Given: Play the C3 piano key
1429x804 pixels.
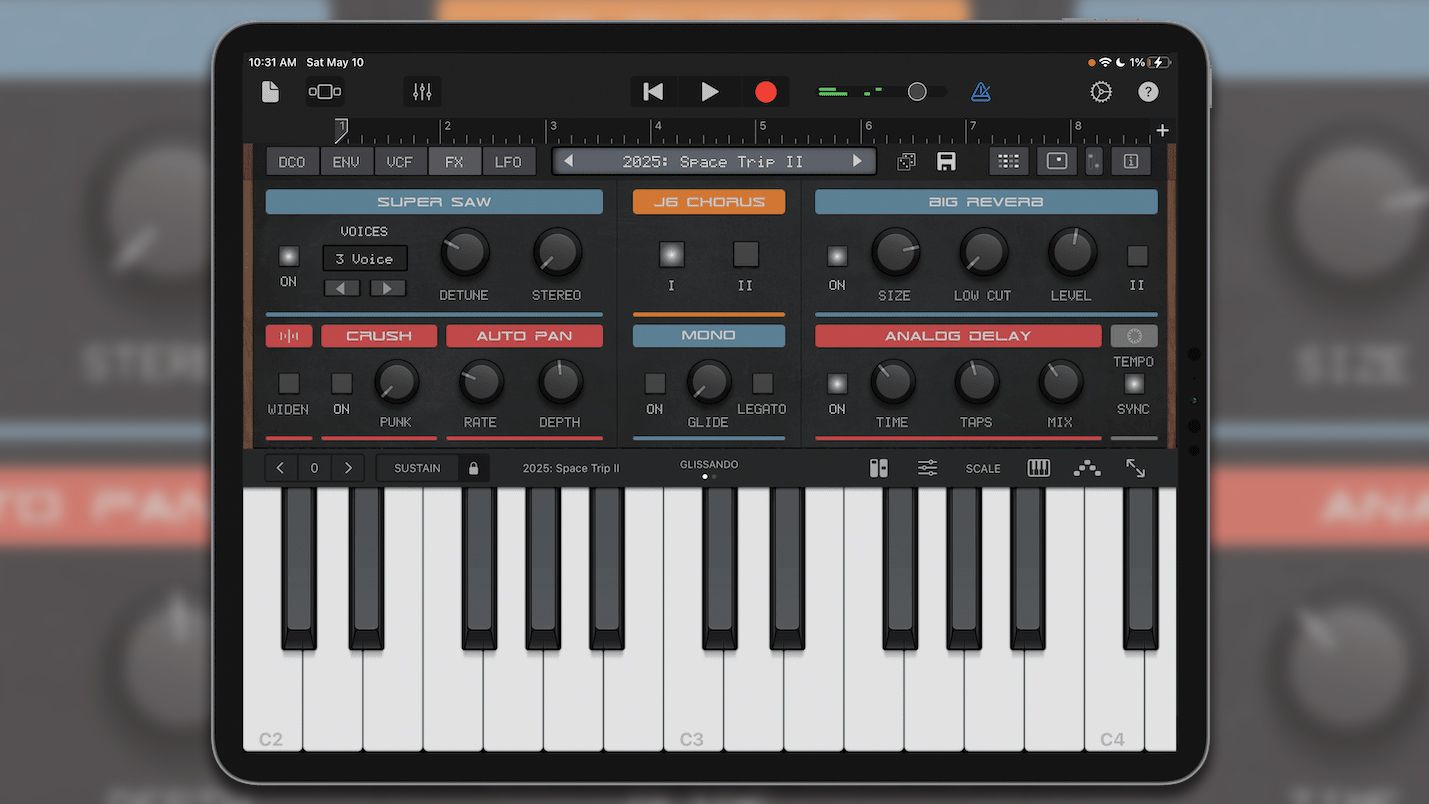Looking at the screenshot, I should (x=692, y=700).
